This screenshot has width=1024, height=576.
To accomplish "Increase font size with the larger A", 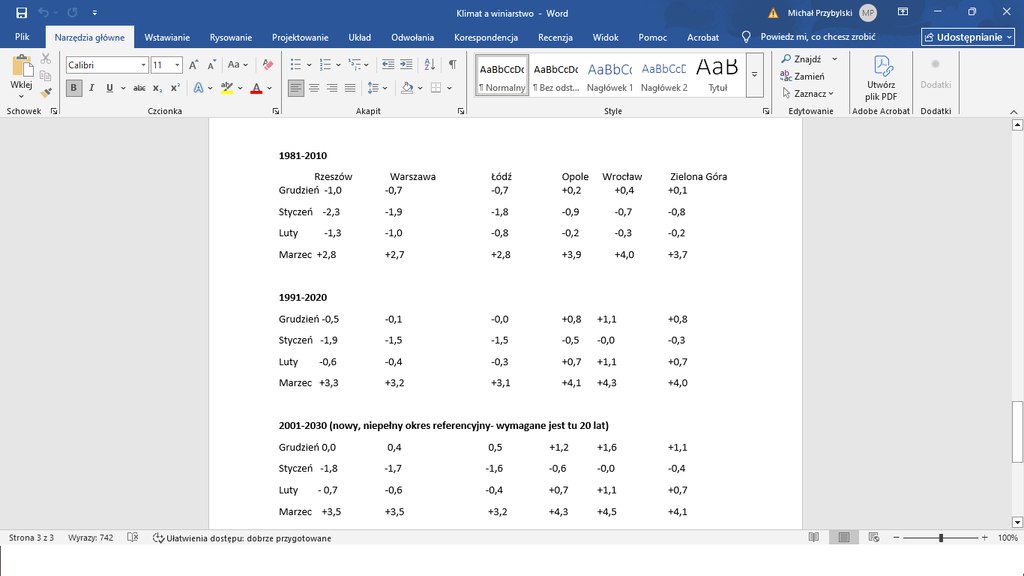I will 193,65.
